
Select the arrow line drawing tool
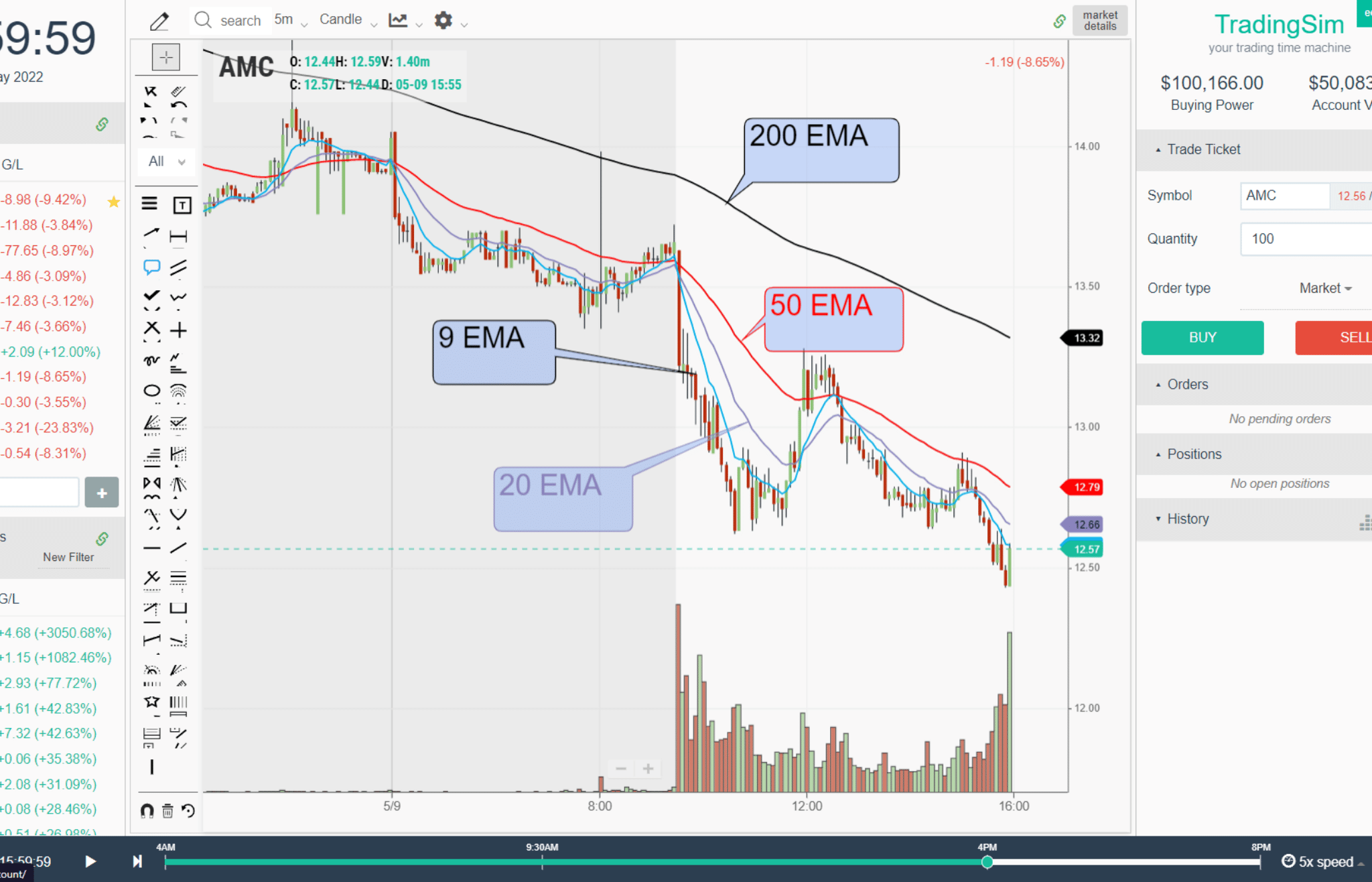(x=151, y=234)
